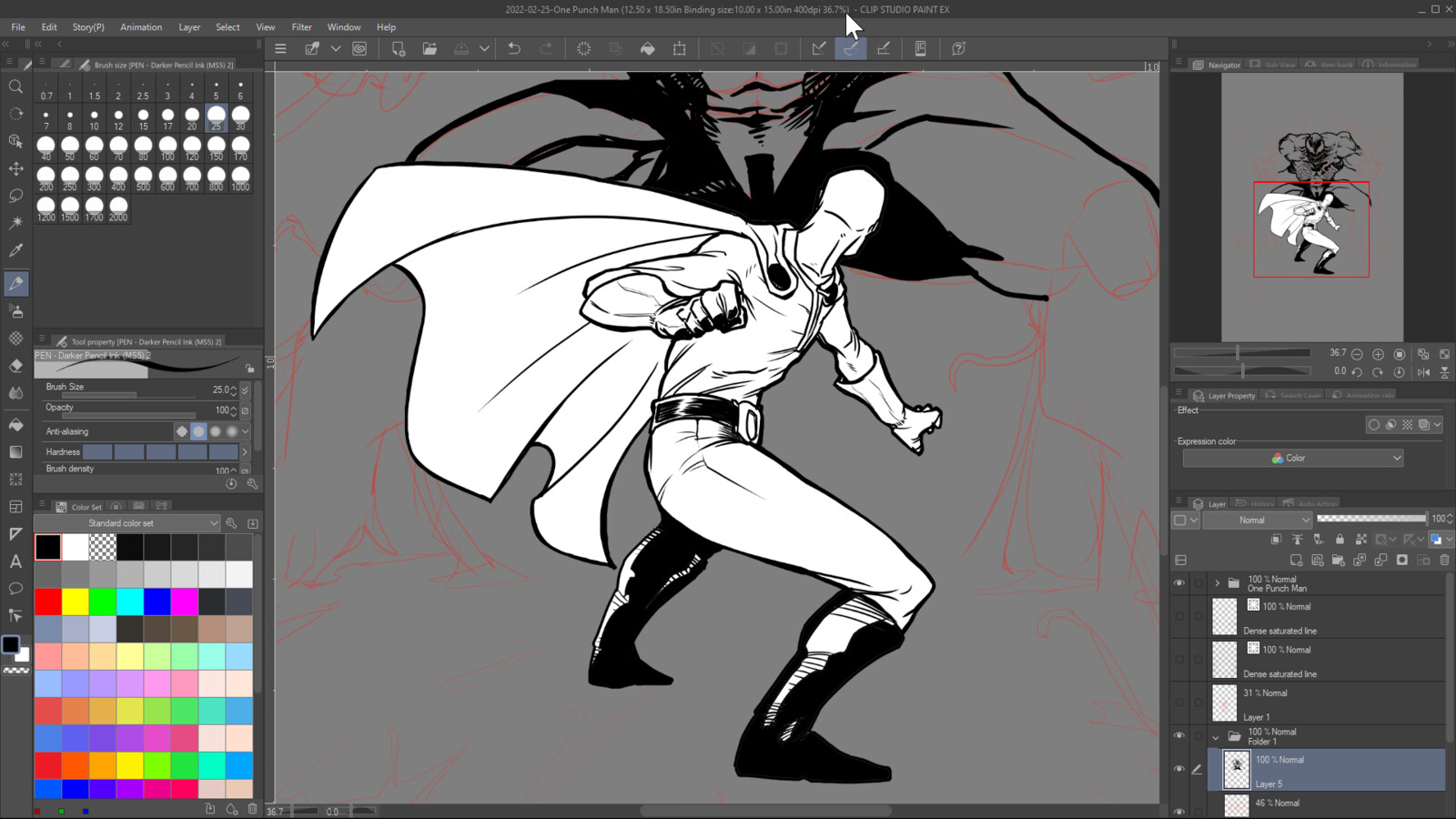Click New raster layer icon

pyautogui.click(x=1296, y=560)
